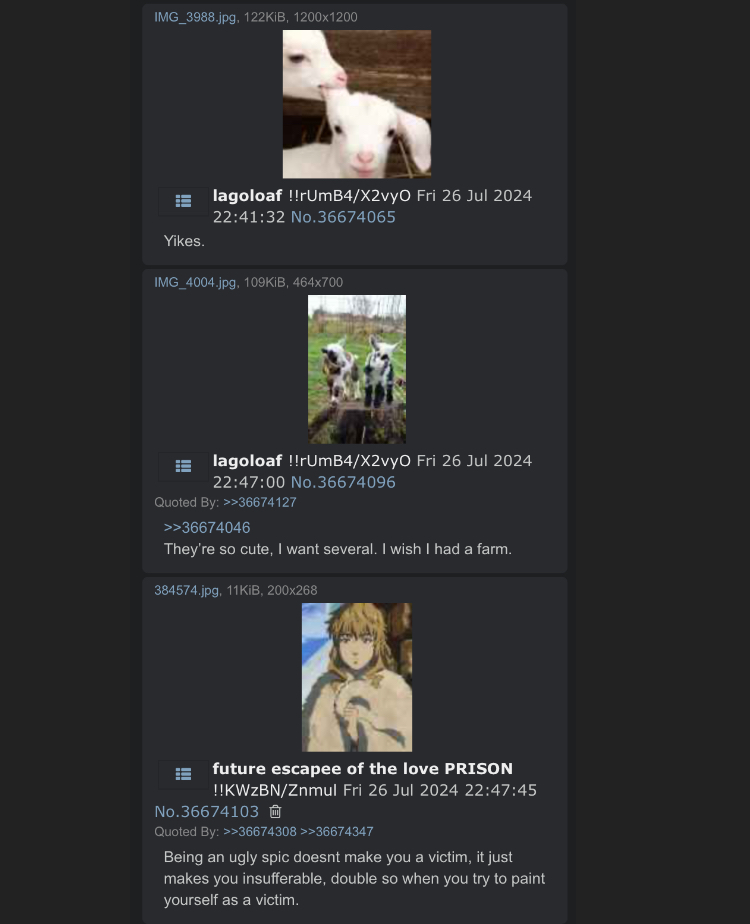Screen dimensions: 750x924
Task: Click post number No.36674065
Action: coord(343,217)
